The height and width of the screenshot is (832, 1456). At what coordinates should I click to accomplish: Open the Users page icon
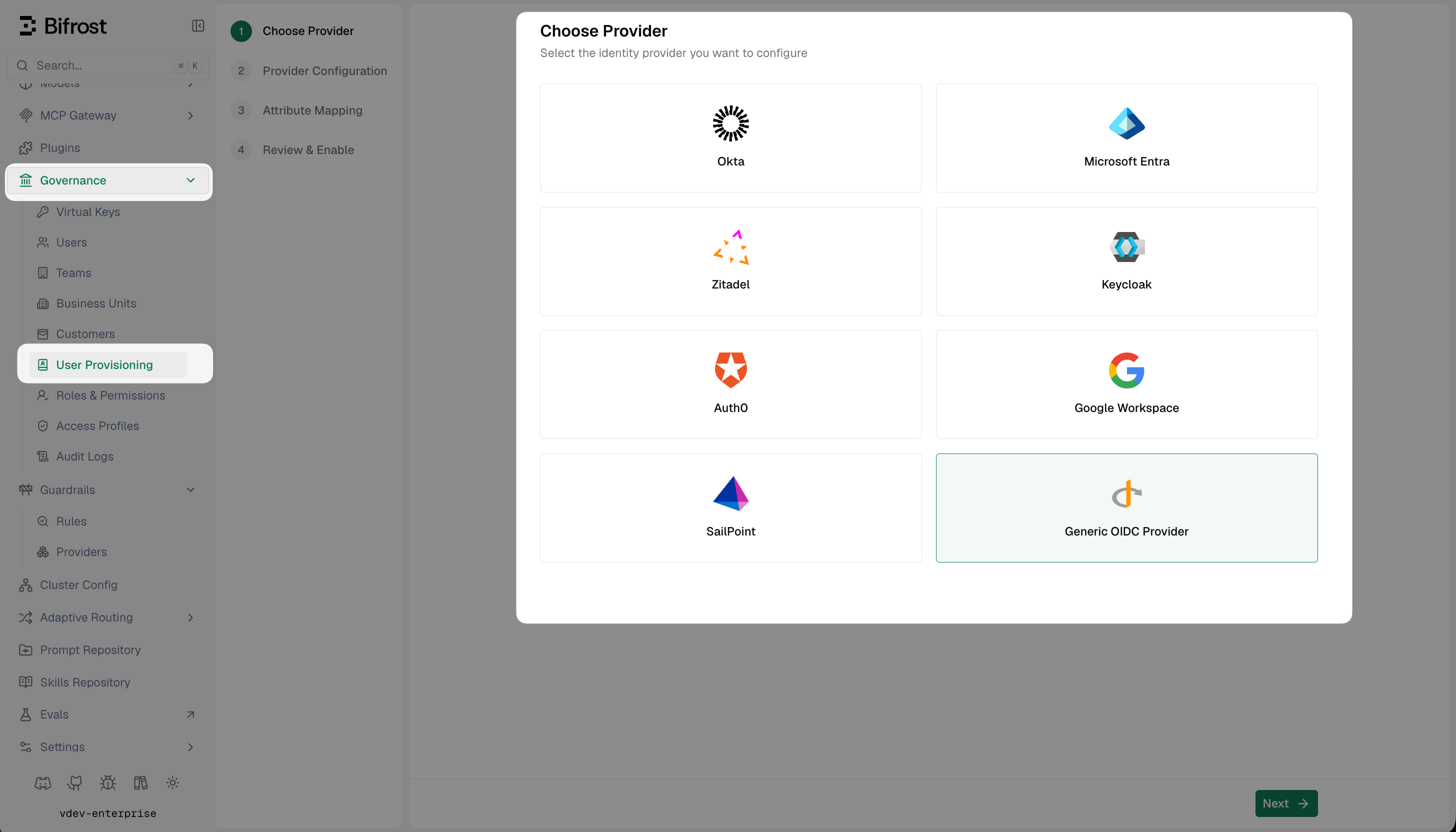point(43,242)
